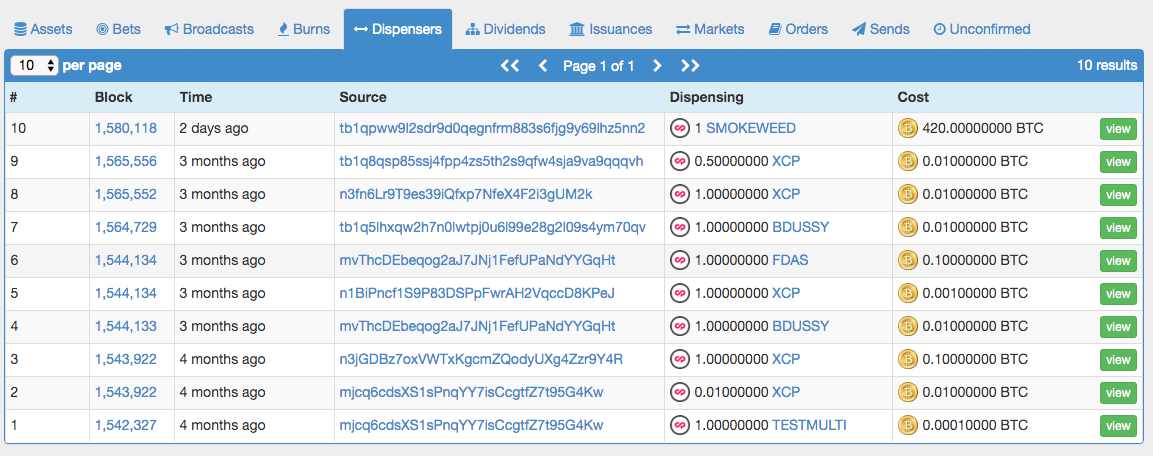The width and height of the screenshot is (1153, 456).
Task: Jump to last page double-chevron
Action: [x=690, y=65]
